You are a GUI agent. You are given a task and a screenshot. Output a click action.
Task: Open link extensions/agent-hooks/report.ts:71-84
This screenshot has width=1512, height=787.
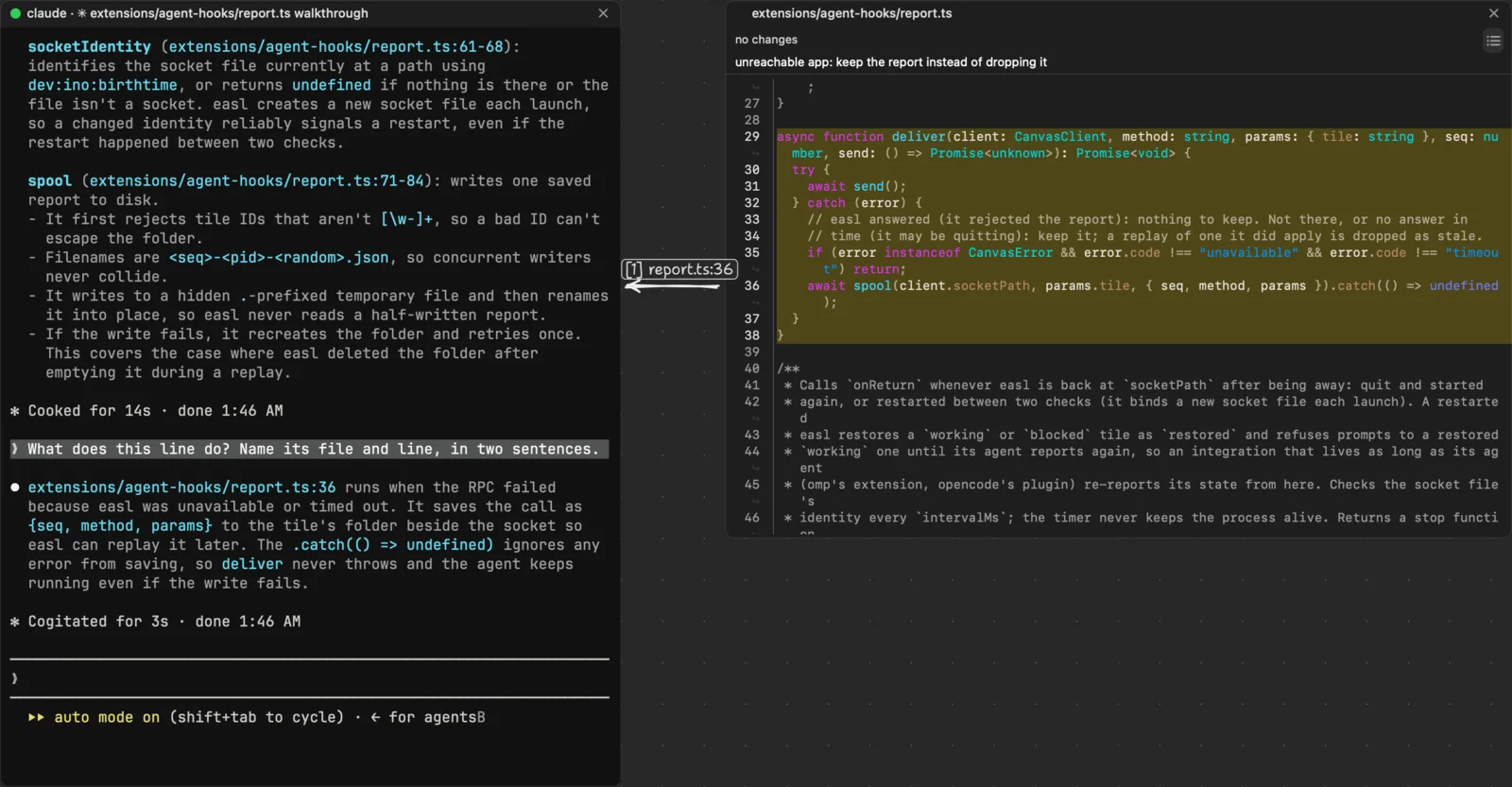[257, 180]
